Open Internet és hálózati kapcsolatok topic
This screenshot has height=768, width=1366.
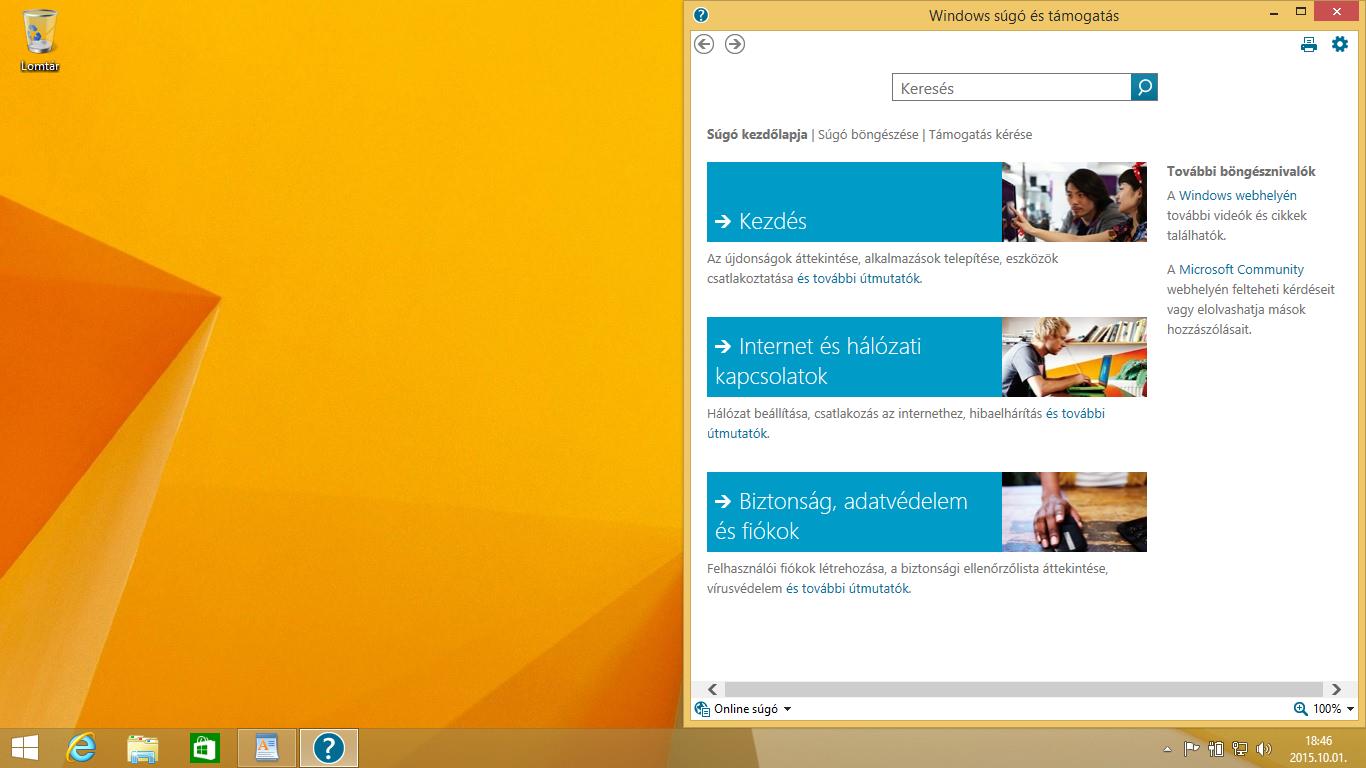pyautogui.click(x=854, y=357)
